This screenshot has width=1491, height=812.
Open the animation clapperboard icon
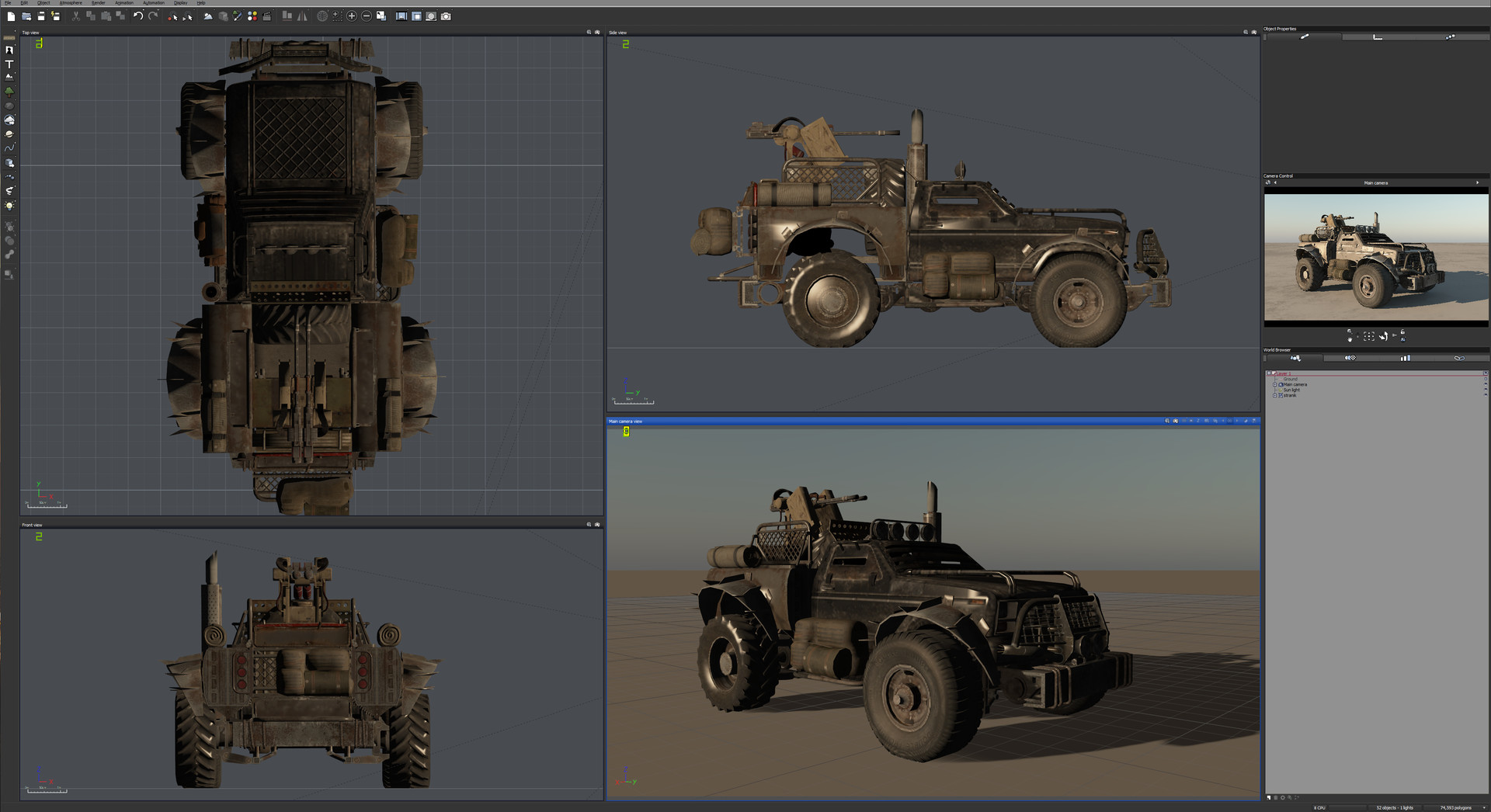click(x=267, y=16)
